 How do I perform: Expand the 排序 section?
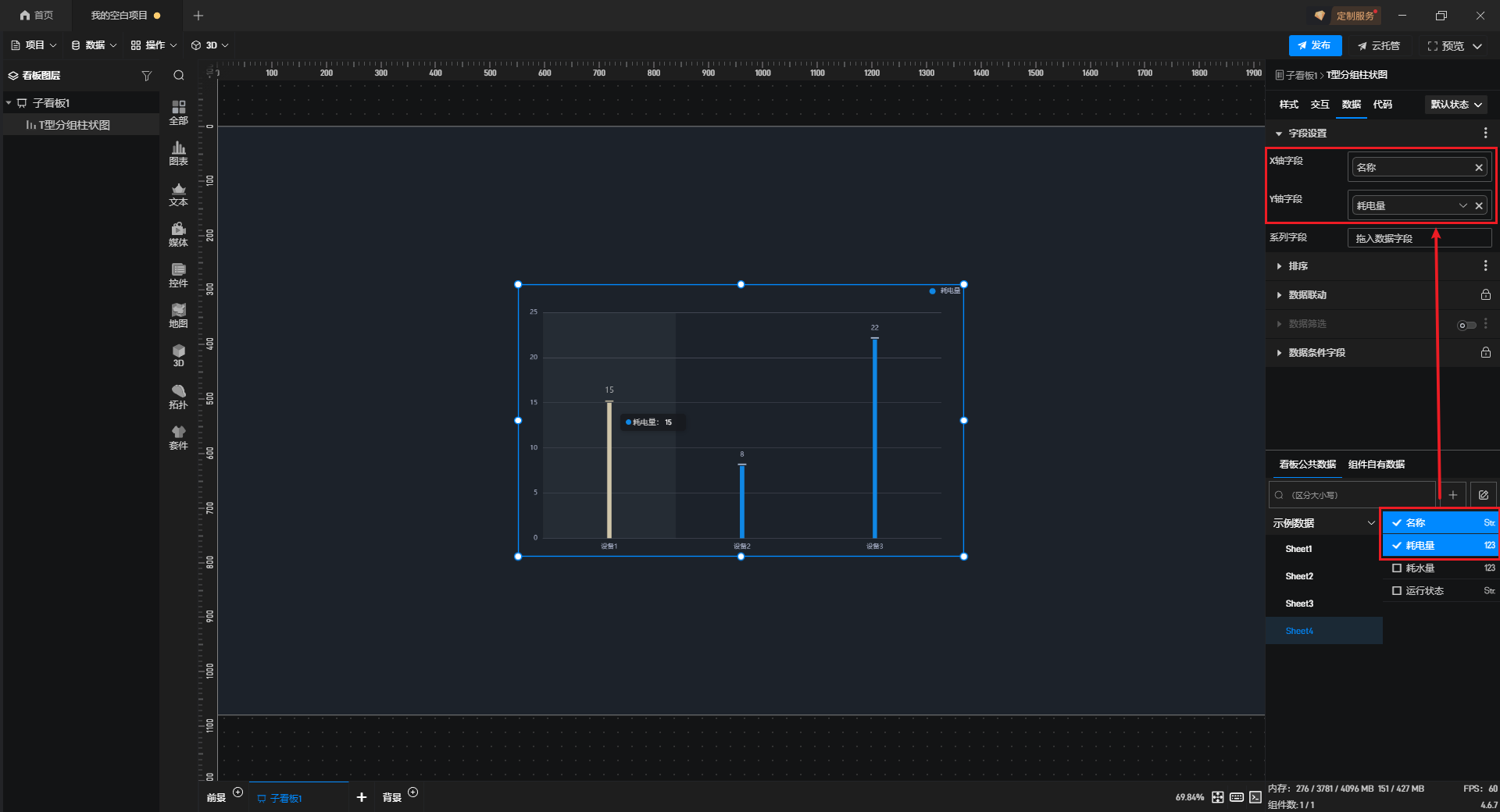tap(1298, 266)
